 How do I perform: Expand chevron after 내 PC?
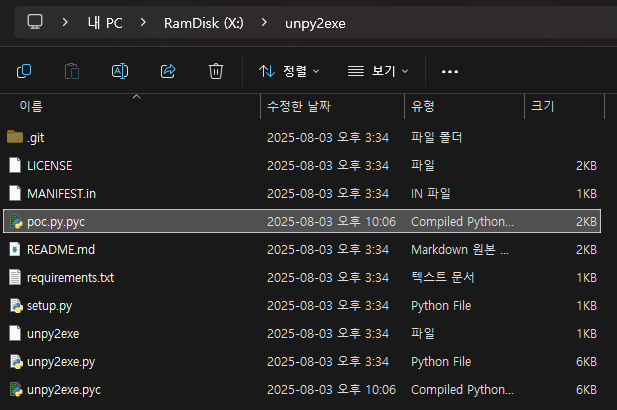point(143,22)
